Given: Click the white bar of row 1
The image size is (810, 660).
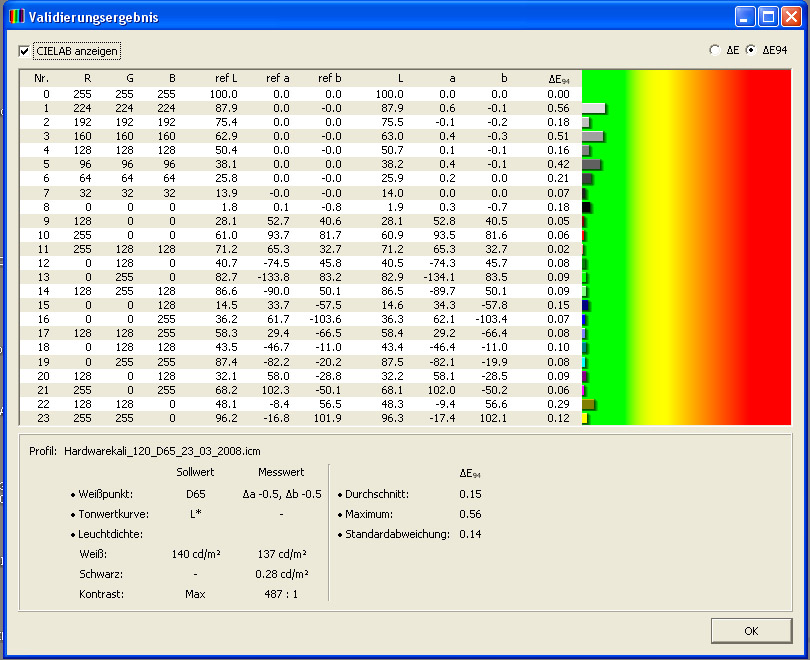Looking at the screenshot, I should click(x=594, y=108).
